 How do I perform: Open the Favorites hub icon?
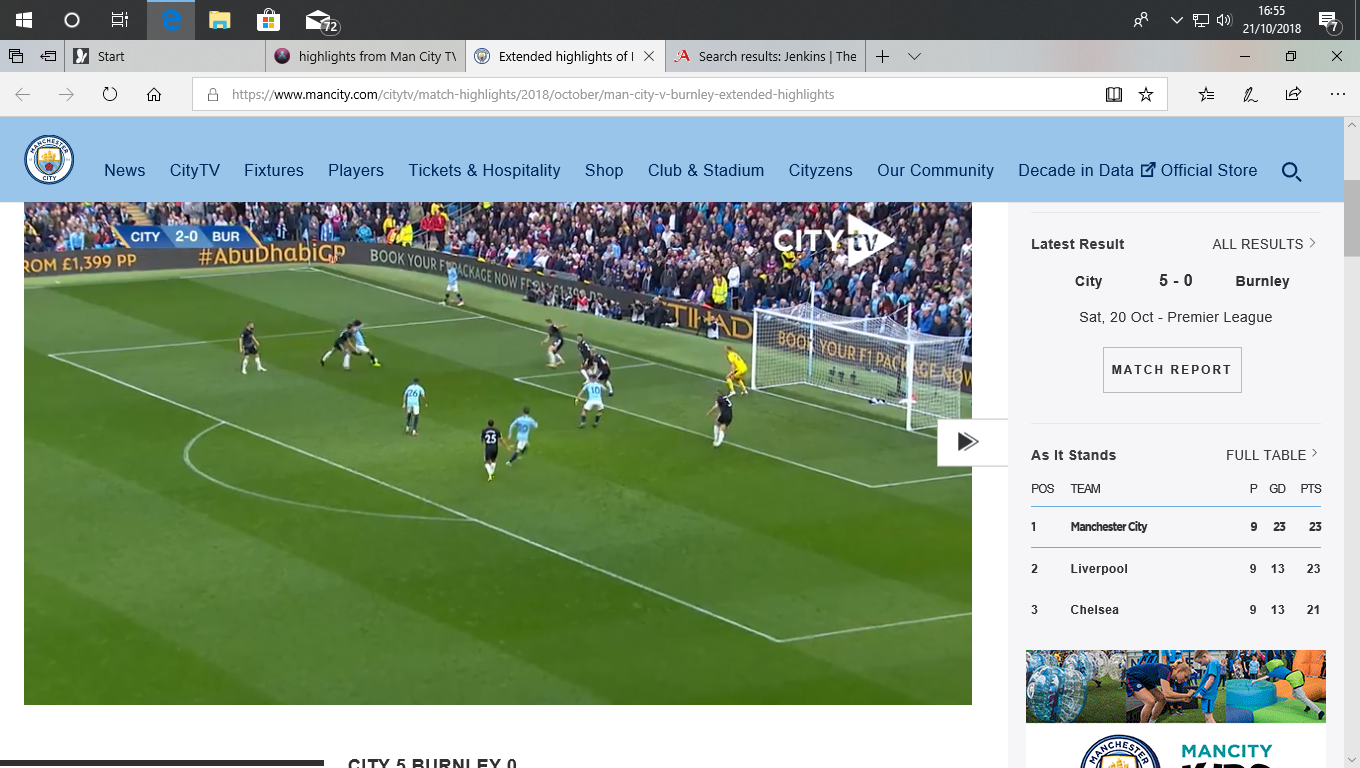click(x=1206, y=94)
